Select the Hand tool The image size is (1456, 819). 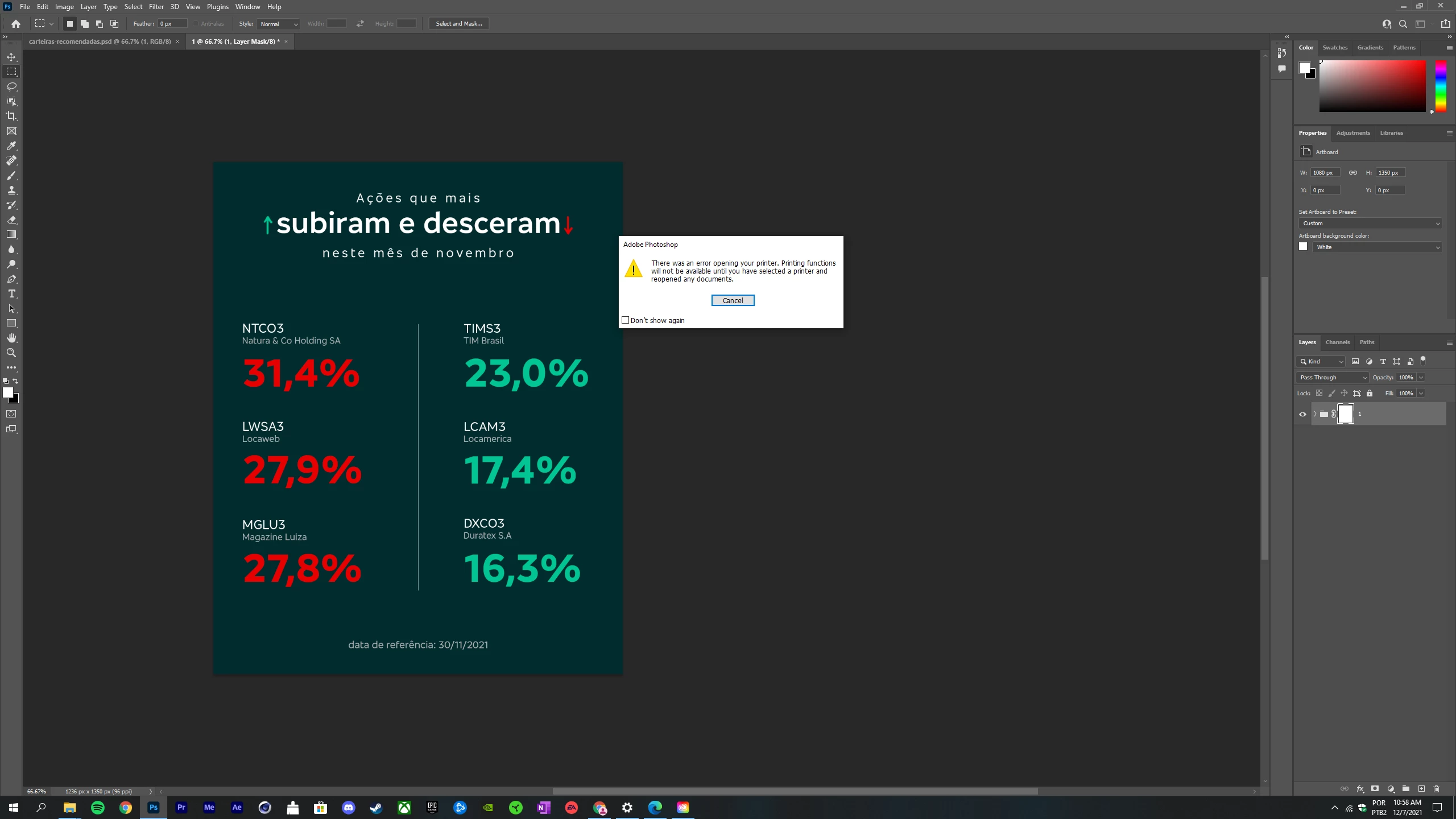pyautogui.click(x=11, y=338)
